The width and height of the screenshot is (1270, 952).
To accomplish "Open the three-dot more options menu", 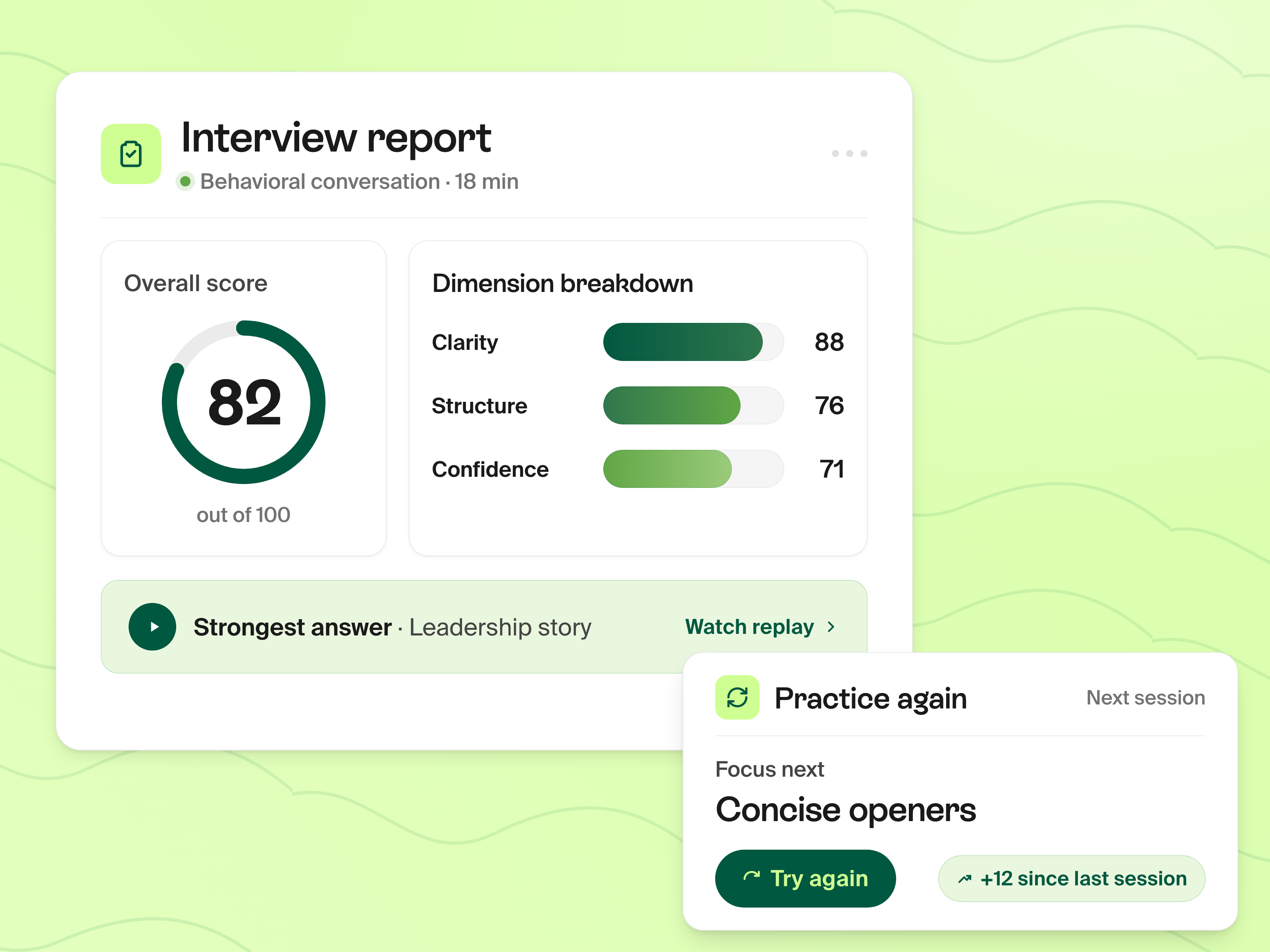I will [849, 153].
